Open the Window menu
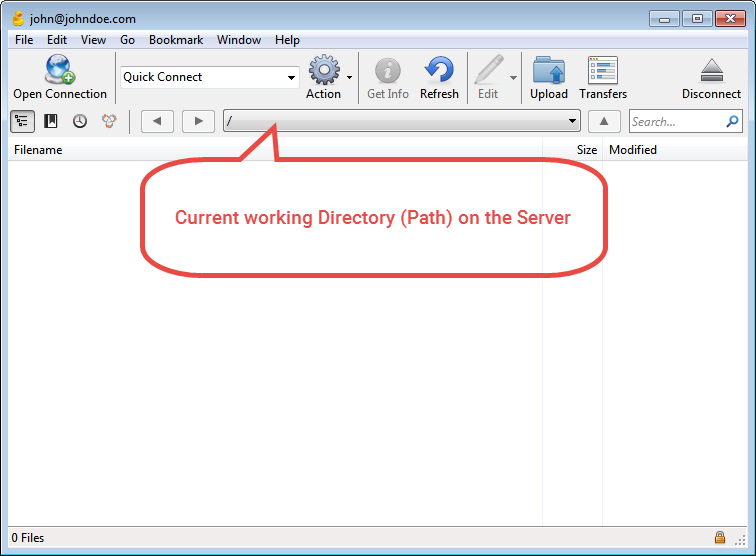The image size is (756, 556). (239, 40)
